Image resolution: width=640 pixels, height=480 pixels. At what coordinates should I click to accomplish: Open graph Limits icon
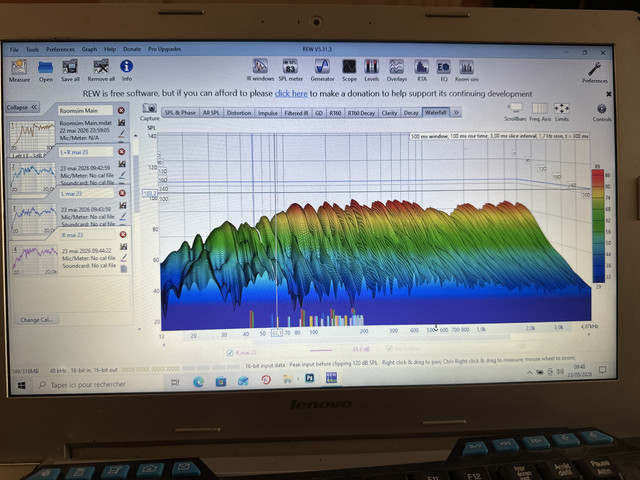tap(562, 112)
